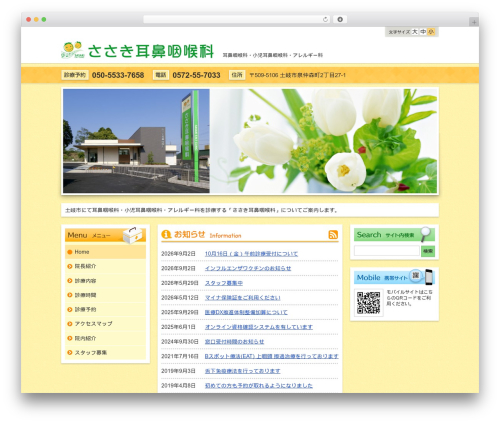Screen dimensions: 500x423
Task: Click the ささき耳鼻咽喉科 clinic logo
Action: pos(138,51)
